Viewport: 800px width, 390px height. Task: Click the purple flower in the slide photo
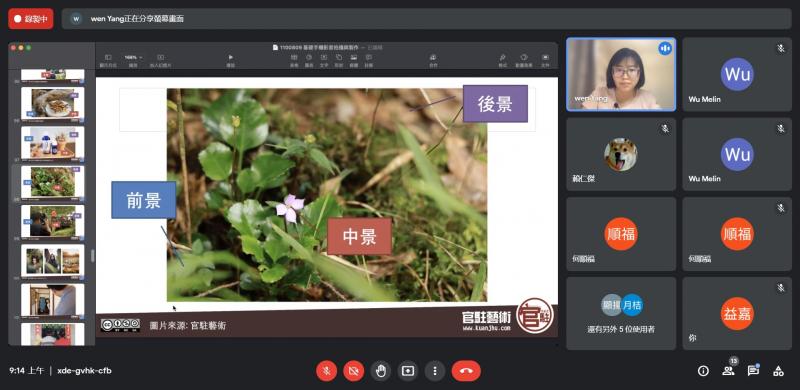click(x=289, y=208)
